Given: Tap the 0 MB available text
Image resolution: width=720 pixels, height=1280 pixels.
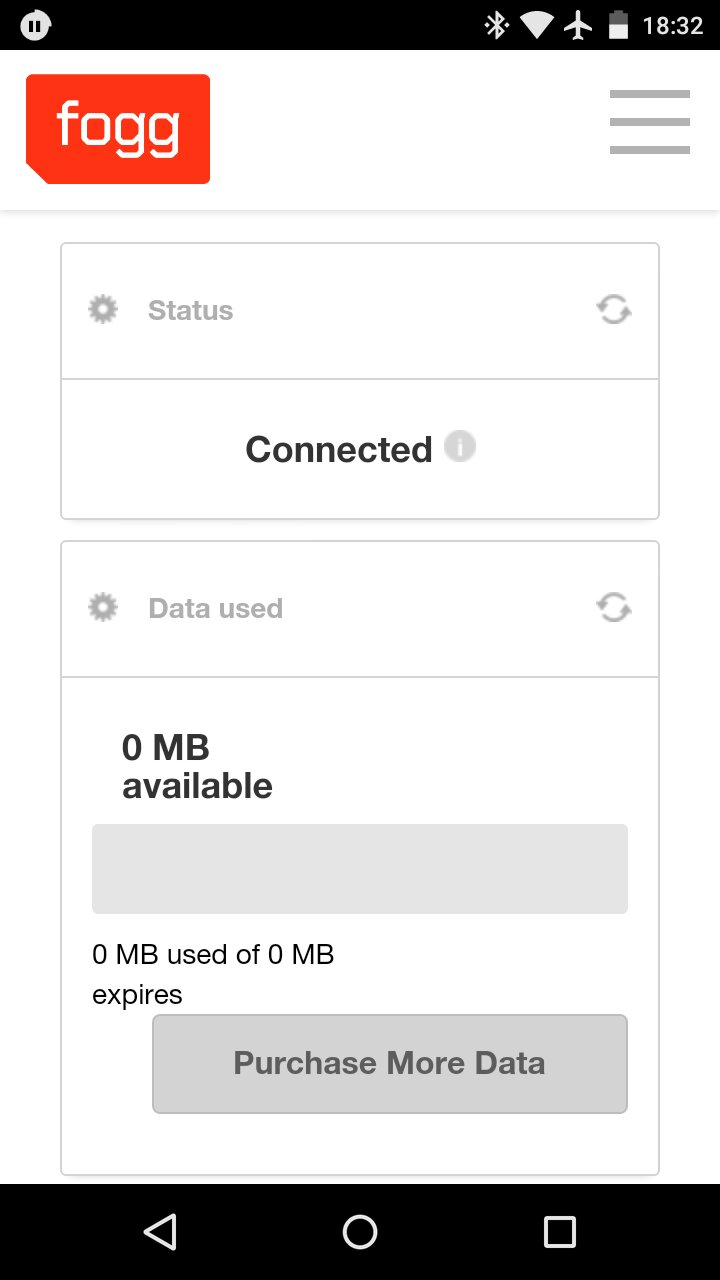Looking at the screenshot, I should [197, 767].
